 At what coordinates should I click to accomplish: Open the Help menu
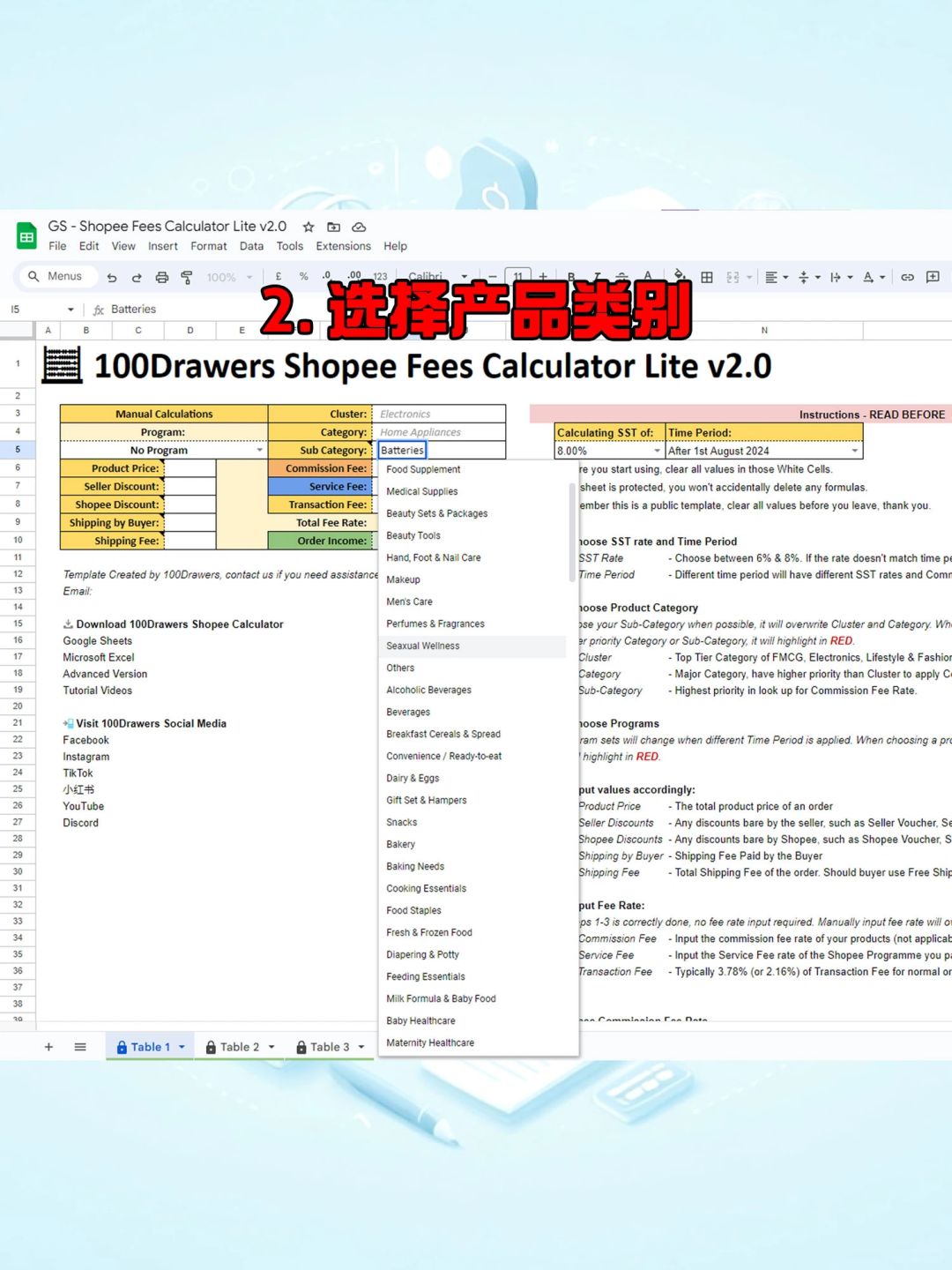(396, 246)
